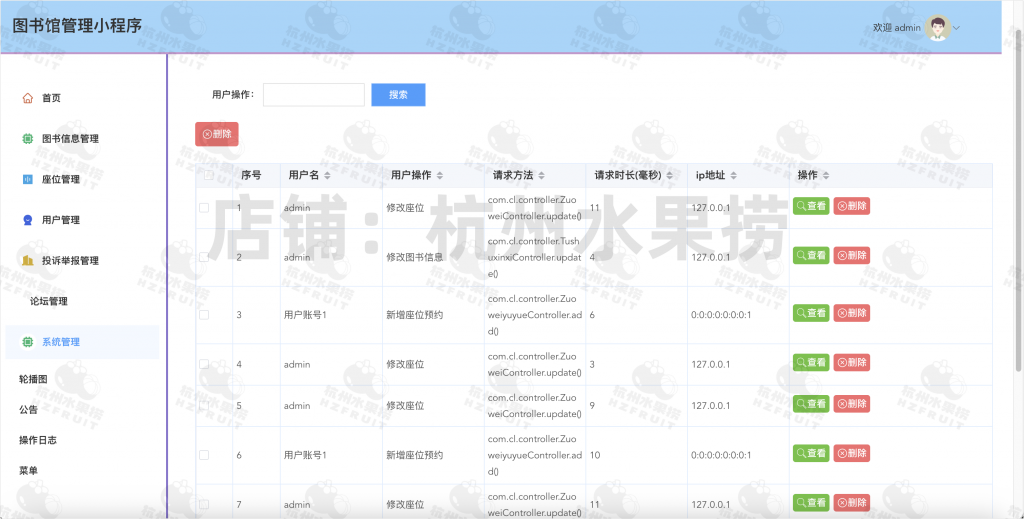This screenshot has width=1024, height=519.
Task: Click 查看 for row 7
Action: pos(811,503)
